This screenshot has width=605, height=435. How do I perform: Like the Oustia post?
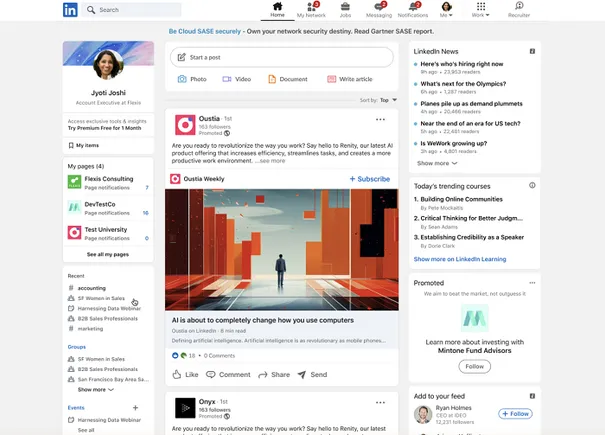coord(185,375)
